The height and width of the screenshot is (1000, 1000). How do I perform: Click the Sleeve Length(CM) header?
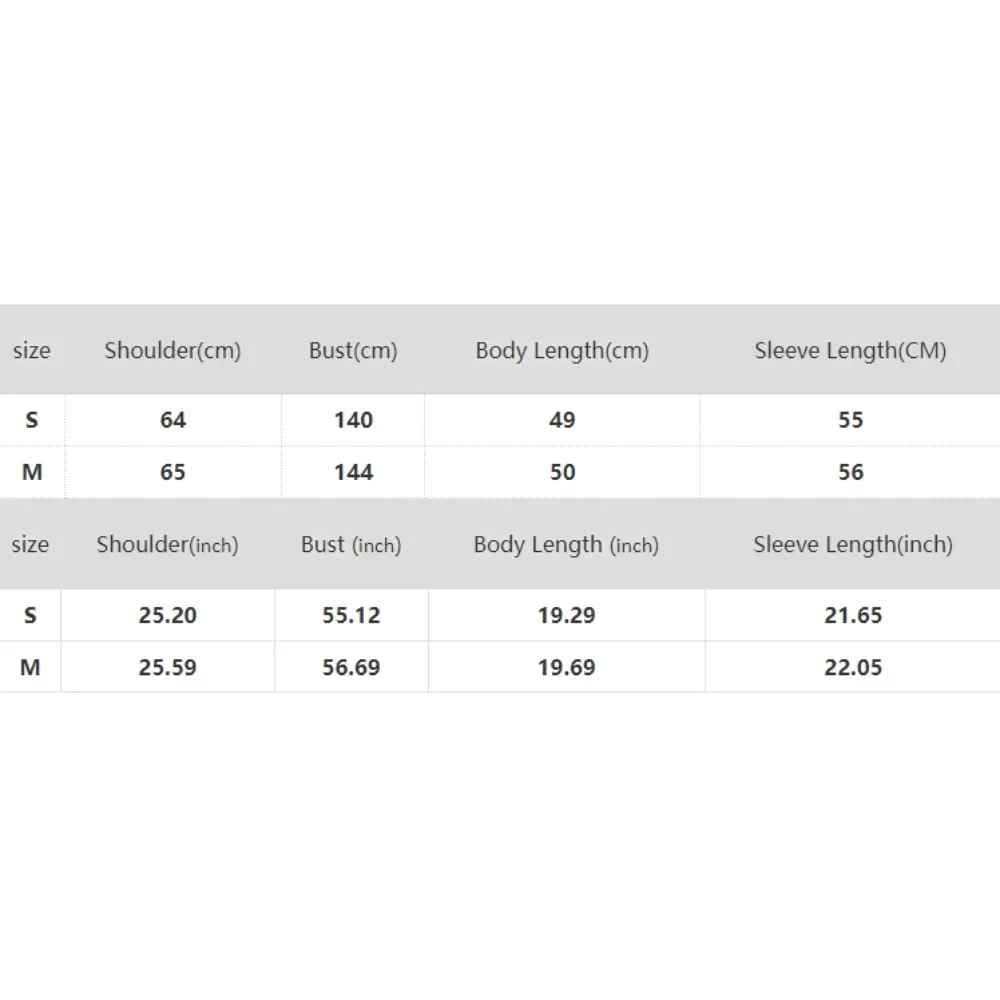pos(850,351)
